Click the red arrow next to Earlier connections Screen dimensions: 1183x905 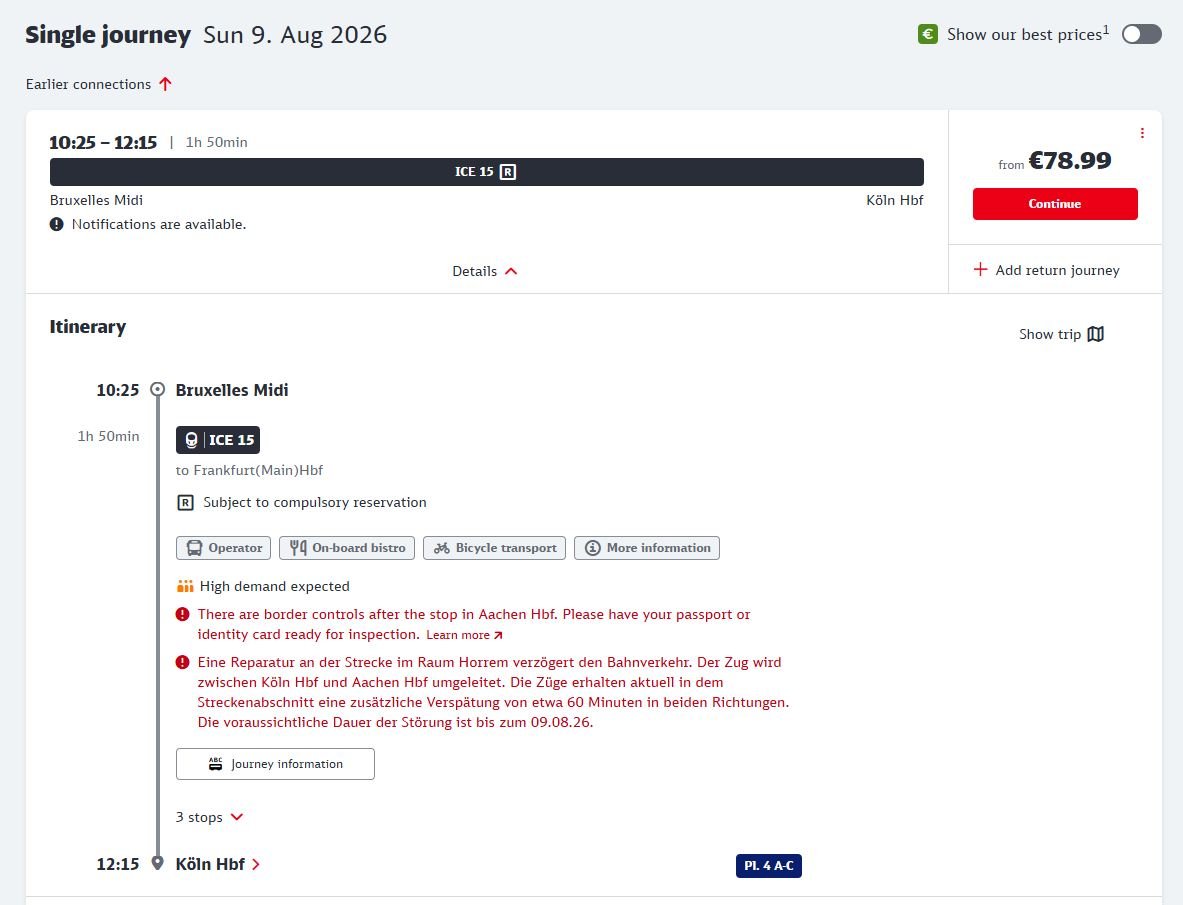(x=165, y=84)
